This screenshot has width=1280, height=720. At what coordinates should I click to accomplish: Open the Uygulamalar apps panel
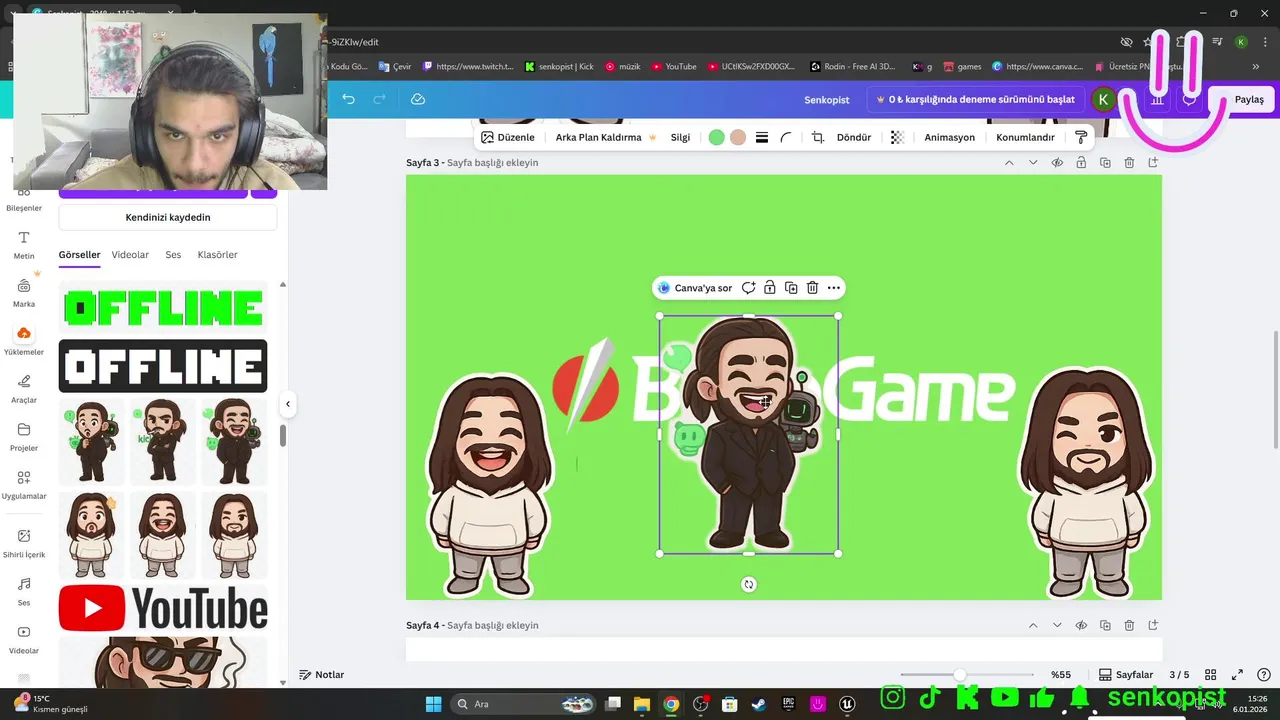(x=24, y=485)
